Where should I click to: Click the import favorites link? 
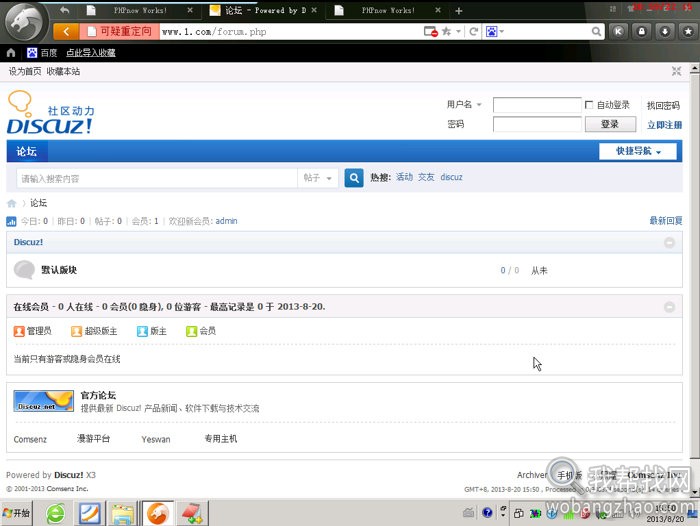(91, 53)
